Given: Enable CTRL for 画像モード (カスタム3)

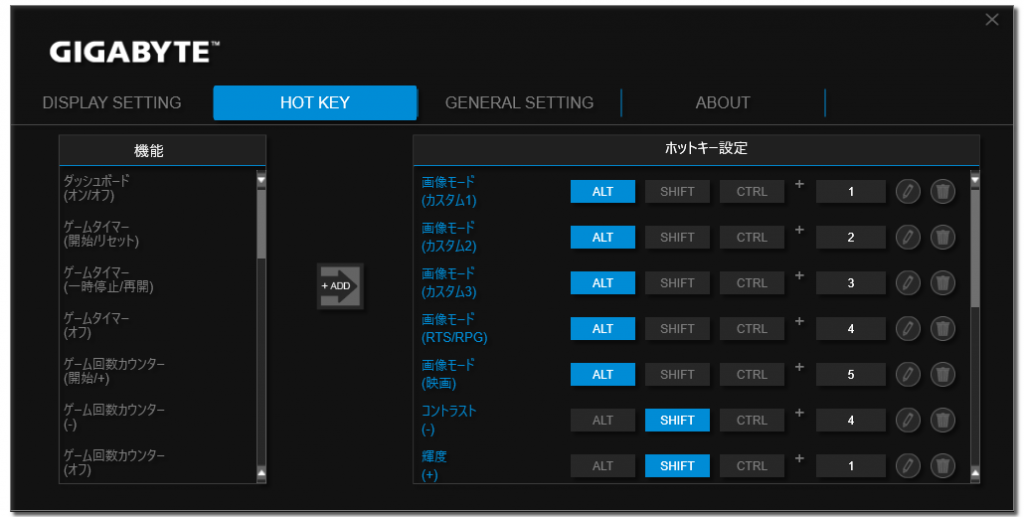Looking at the screenshot, I should pos(752,283).
